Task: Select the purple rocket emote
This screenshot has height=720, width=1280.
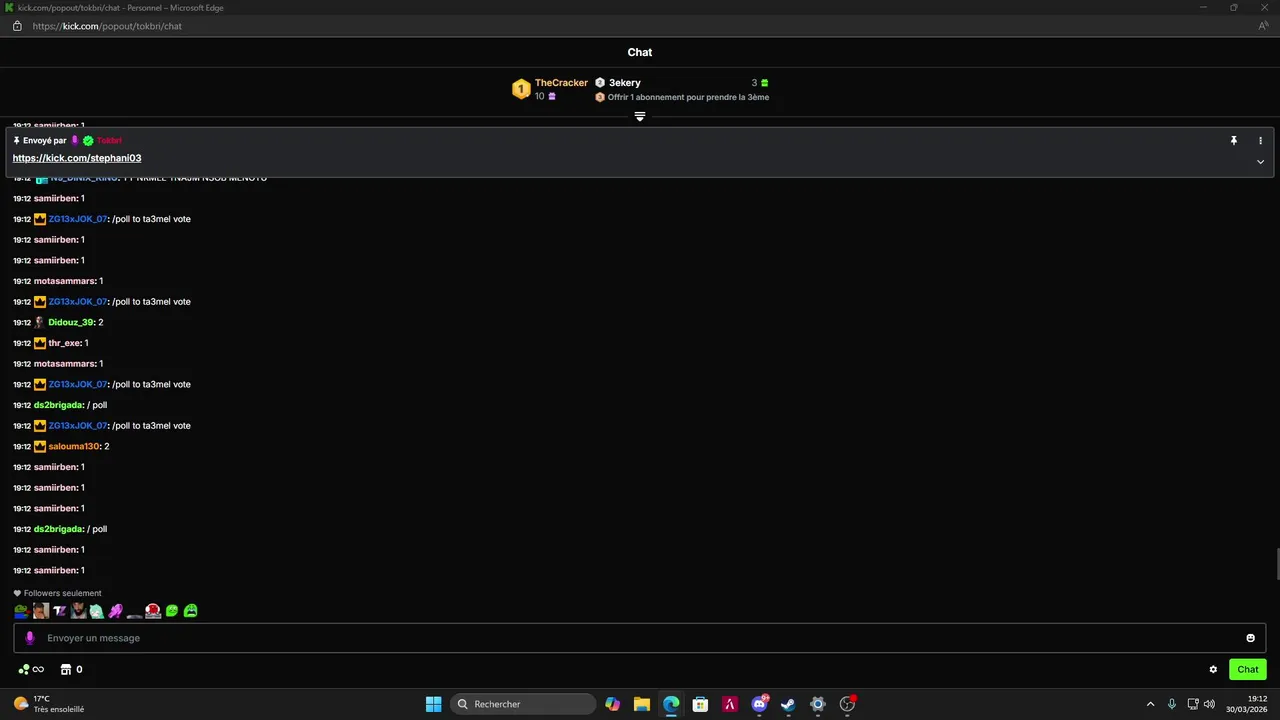Action: click(x=116, y=610)
